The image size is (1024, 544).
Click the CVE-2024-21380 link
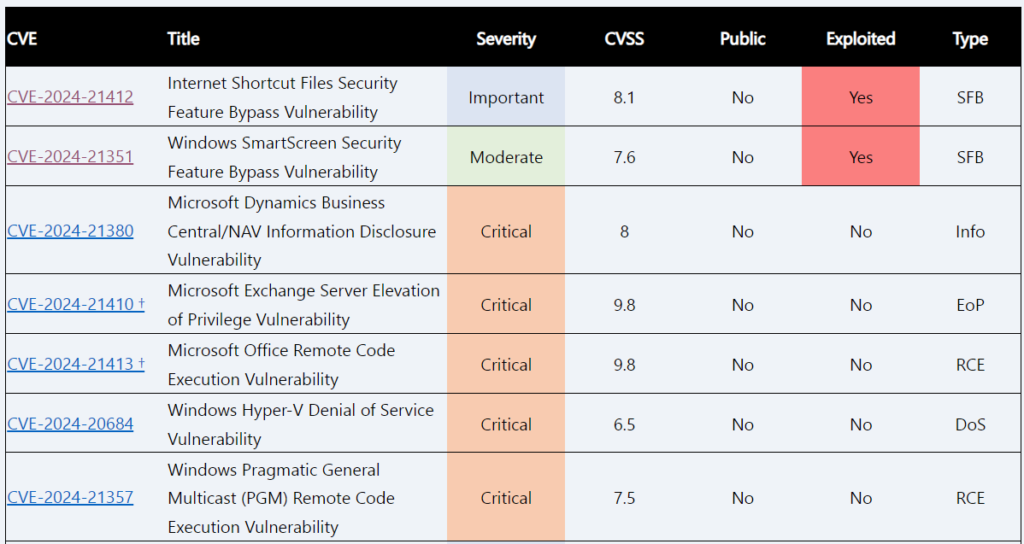(x=70, y=231)
